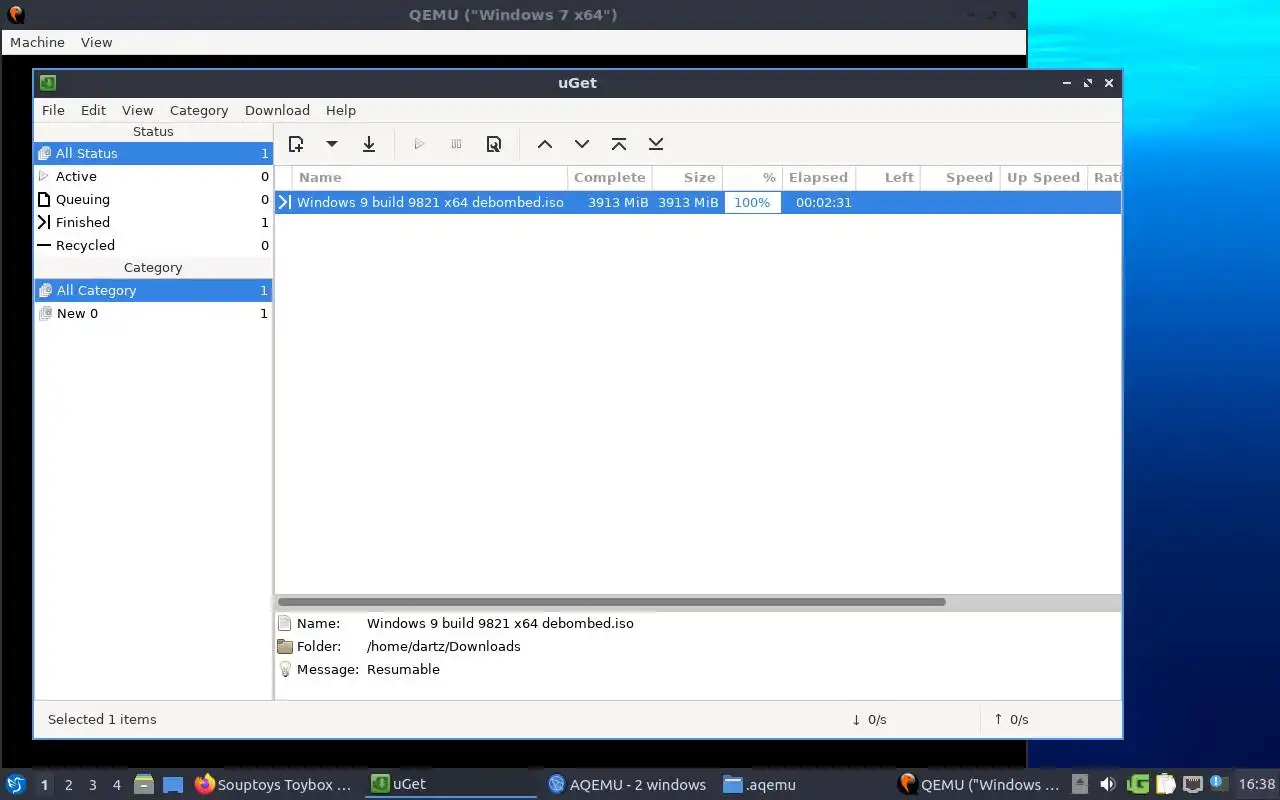Open the start menu icon in taskbar
Image resolution: width=1280 pixels, height=800 pixels.
coord(15,784)
